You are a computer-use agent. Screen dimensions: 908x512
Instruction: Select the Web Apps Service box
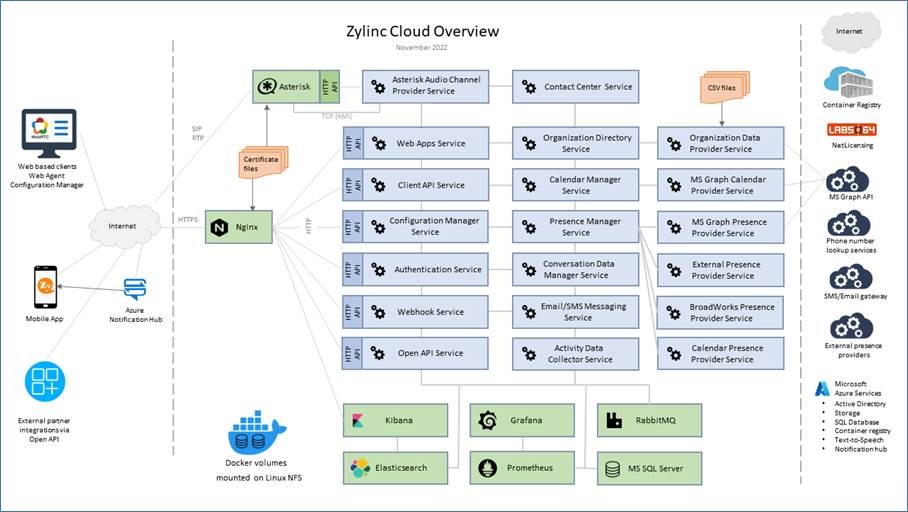427,143
